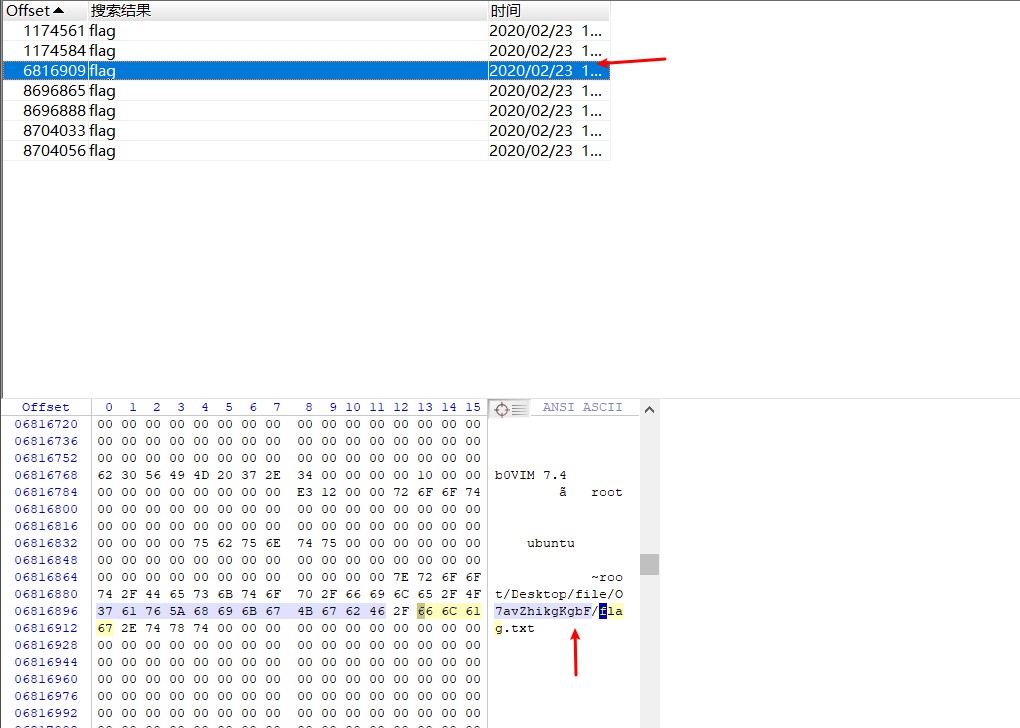Click the ANSI ASCII encoding label
Viewport: 1020px width, 728px height.
pyautogui.click(x=583, y=407)
